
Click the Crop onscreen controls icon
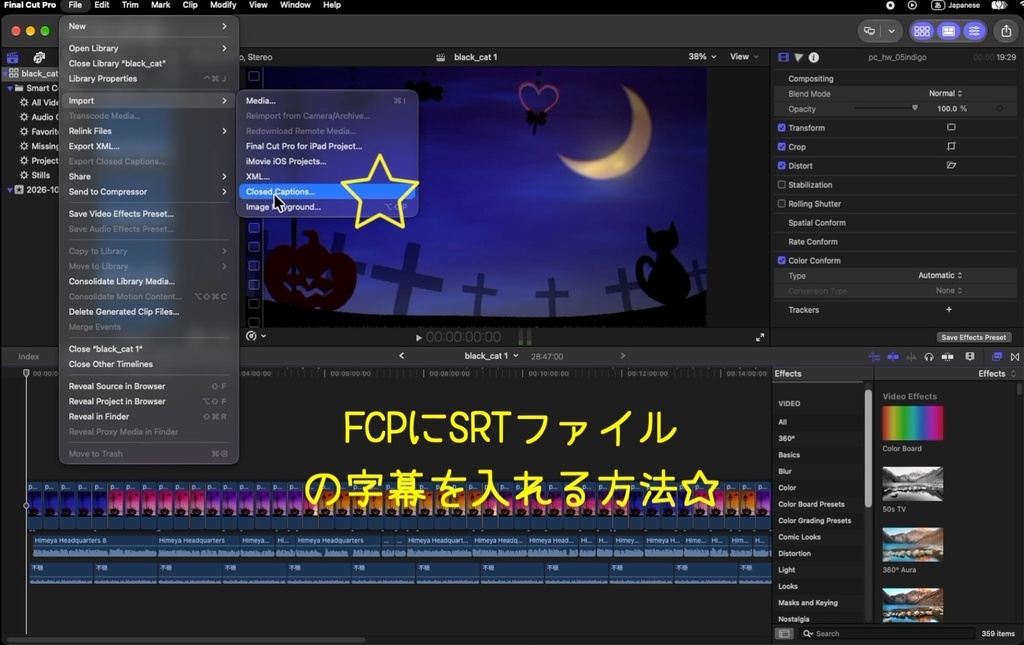(x=951, y=146)
